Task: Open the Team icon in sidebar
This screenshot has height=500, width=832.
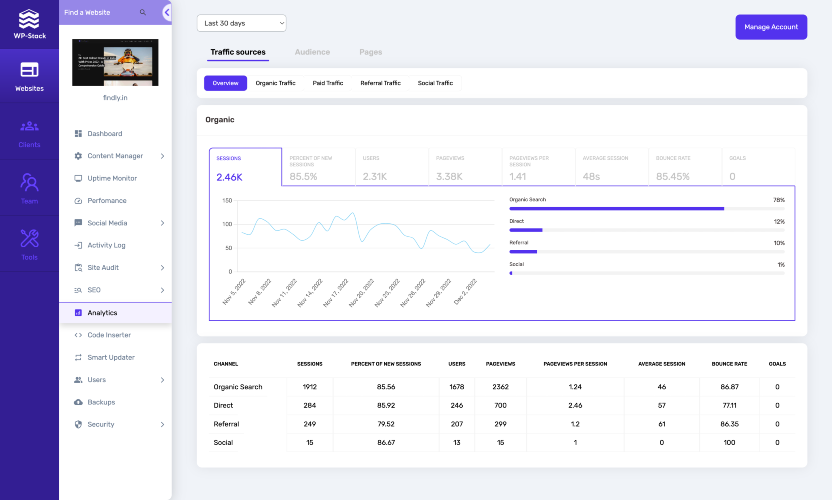Action: pyautogui.click(x=29, y=182)
